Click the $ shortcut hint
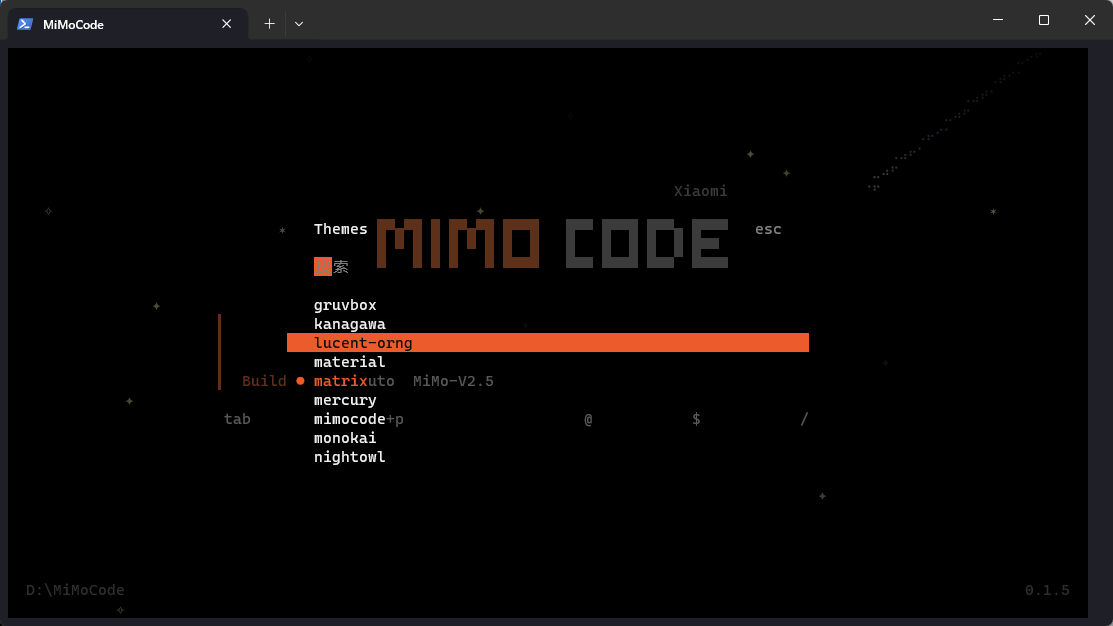 696,419
